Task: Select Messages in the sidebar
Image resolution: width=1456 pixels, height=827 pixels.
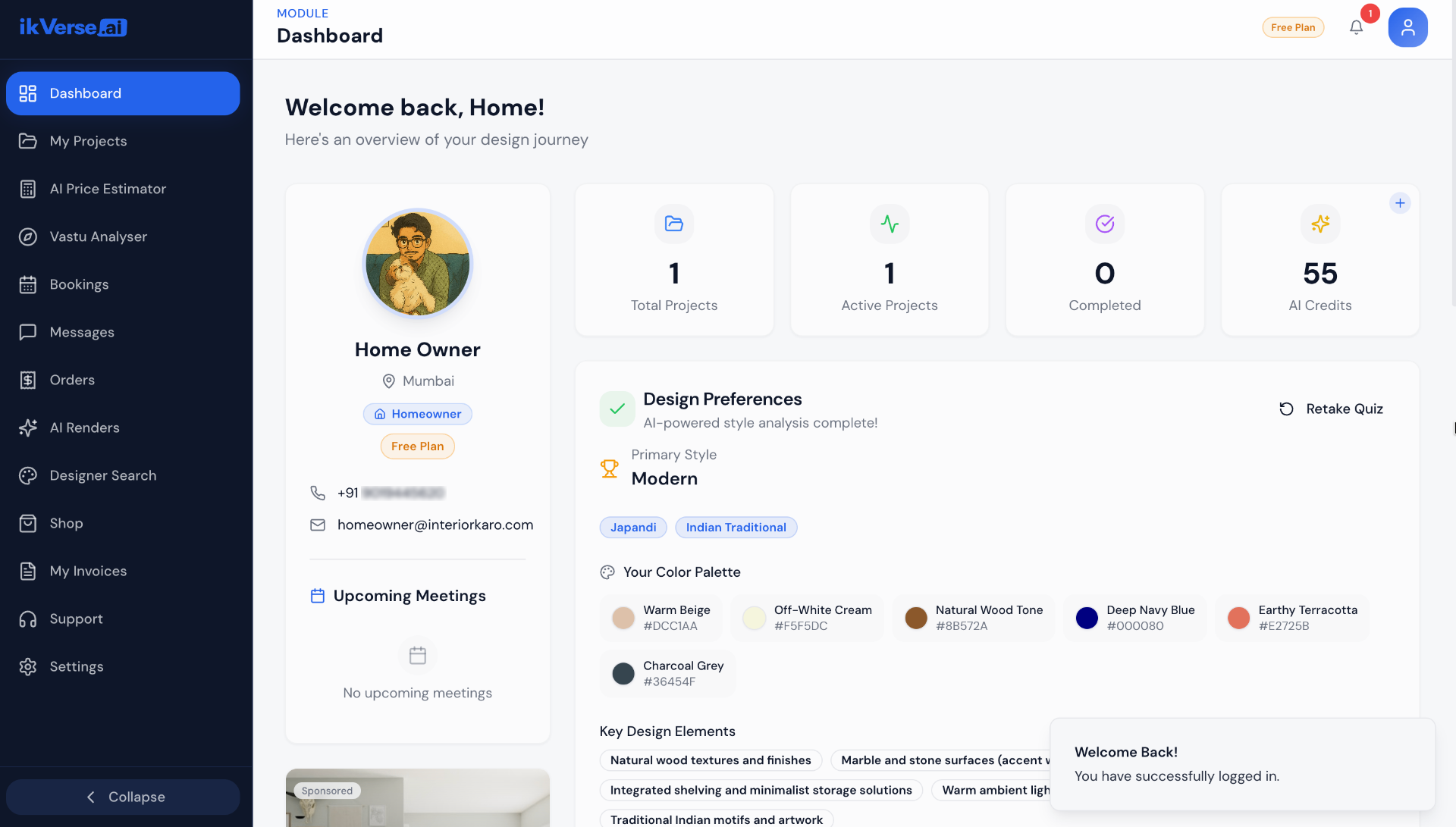Action: 123,332
